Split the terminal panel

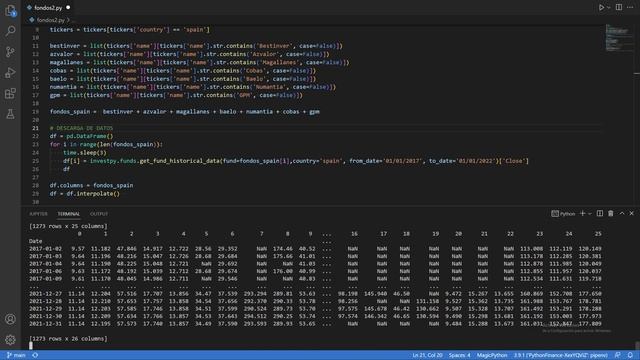[x=600, y=213]
